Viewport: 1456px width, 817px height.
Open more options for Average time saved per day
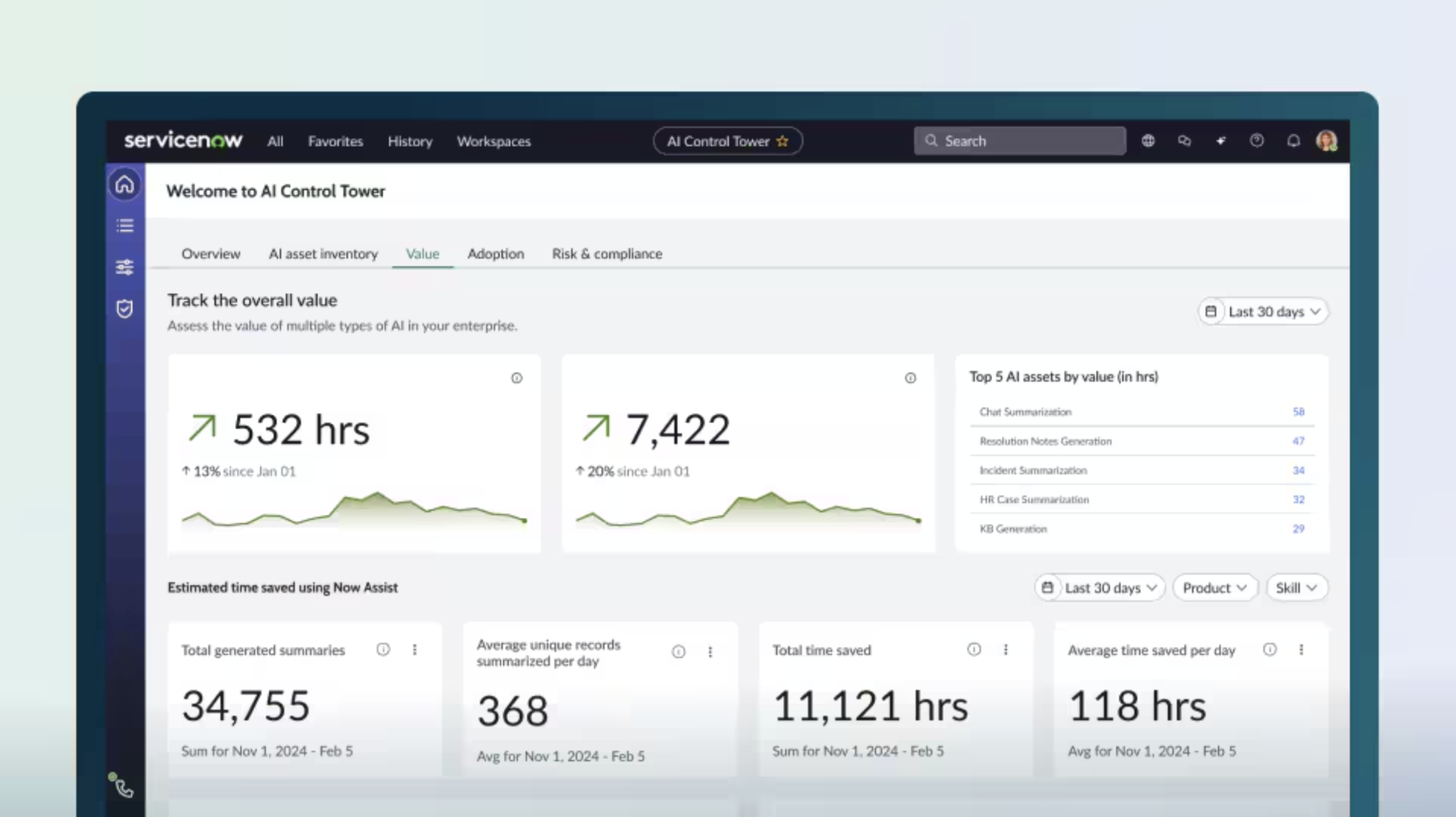(1302, 649)
